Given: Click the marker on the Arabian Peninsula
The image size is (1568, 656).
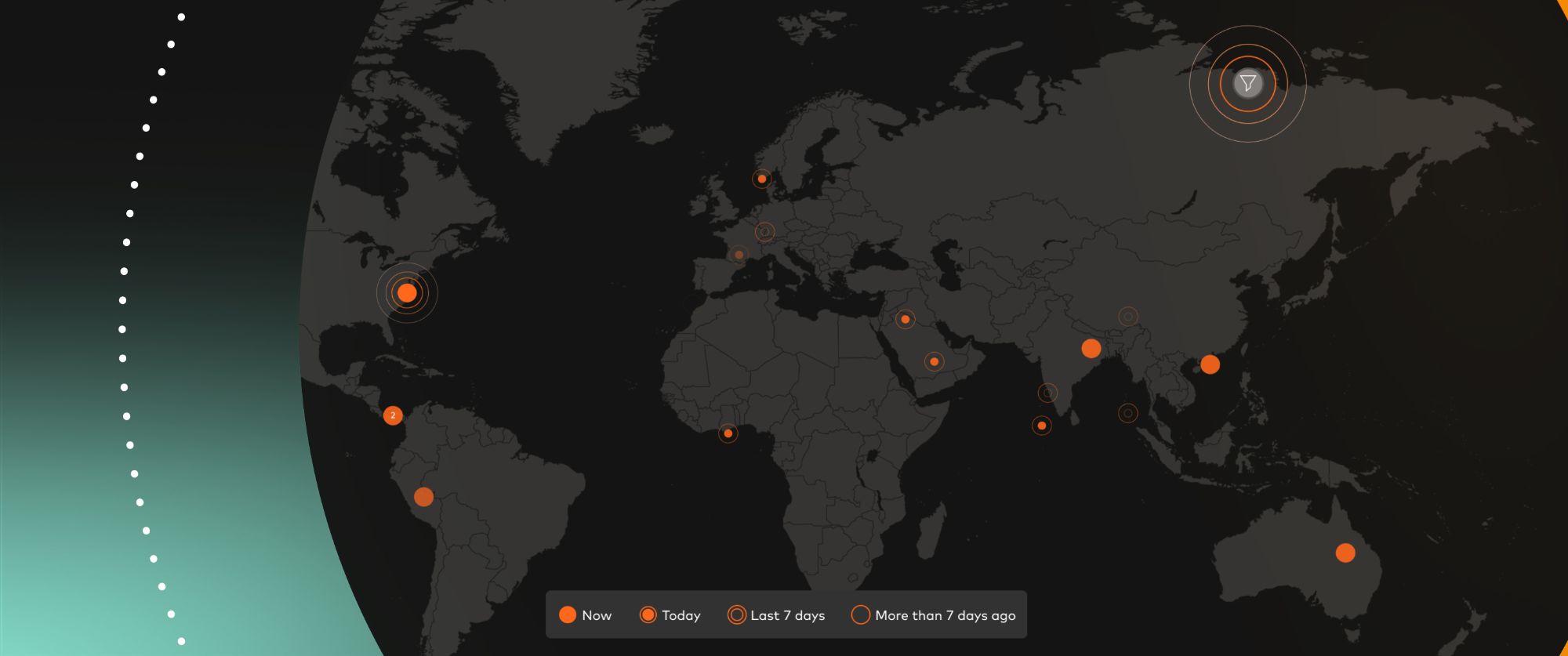Looking at the screenshot, I should pyautogui.click(x=934, y=362).
